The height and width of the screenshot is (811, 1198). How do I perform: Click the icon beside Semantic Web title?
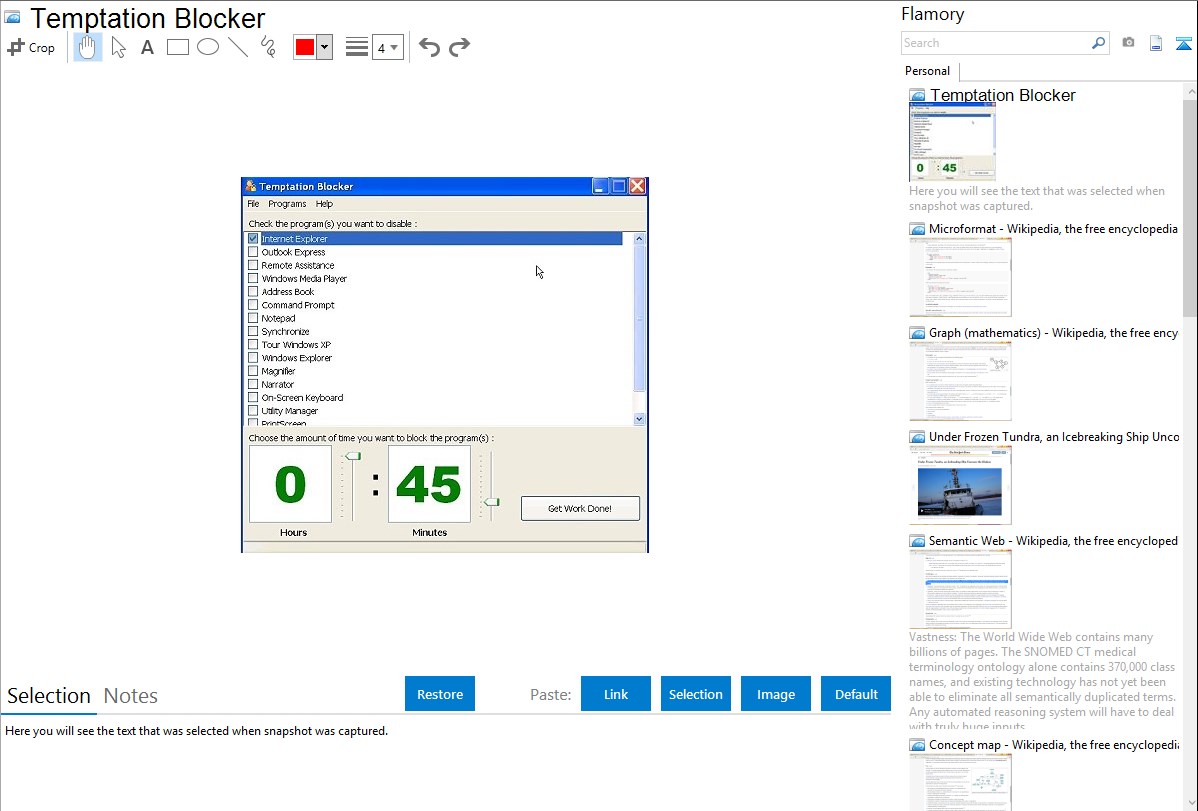(917, 541)
